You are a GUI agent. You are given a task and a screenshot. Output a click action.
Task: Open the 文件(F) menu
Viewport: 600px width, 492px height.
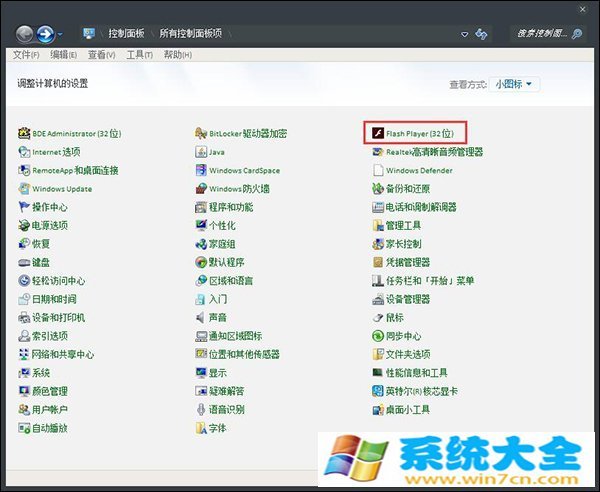coord(26,55)
